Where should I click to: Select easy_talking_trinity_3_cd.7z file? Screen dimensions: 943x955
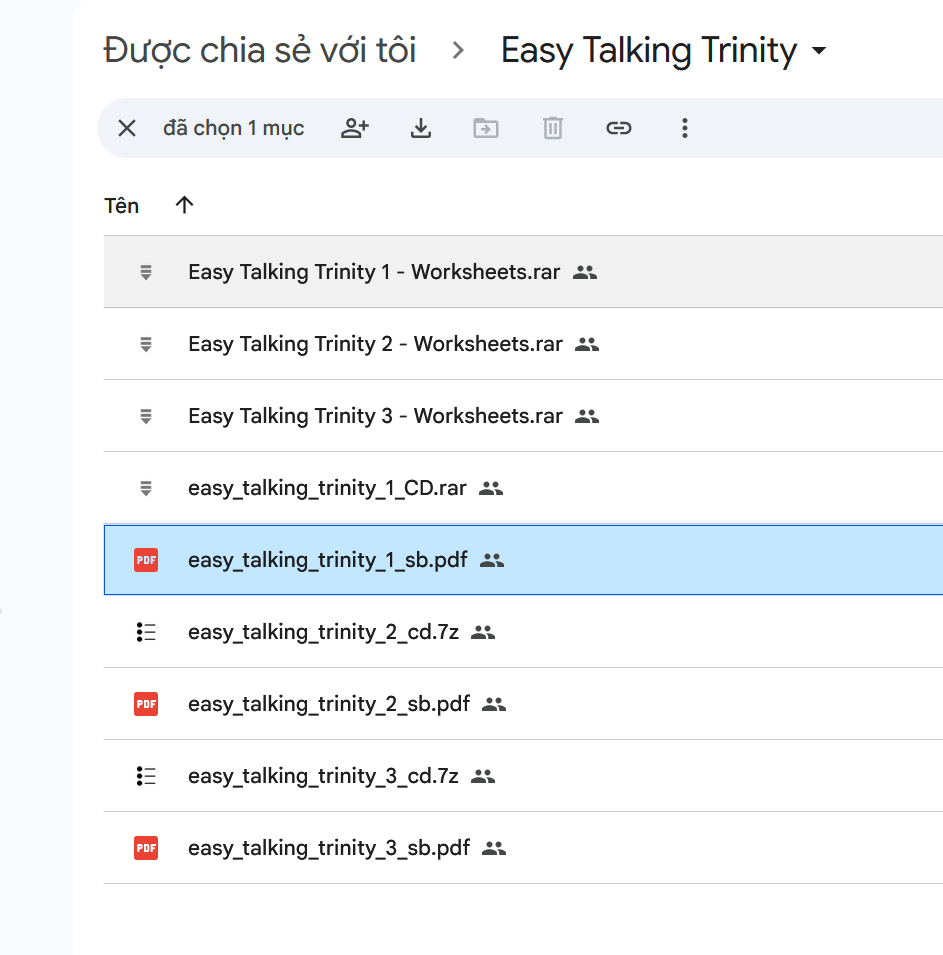tap(323, 776)
